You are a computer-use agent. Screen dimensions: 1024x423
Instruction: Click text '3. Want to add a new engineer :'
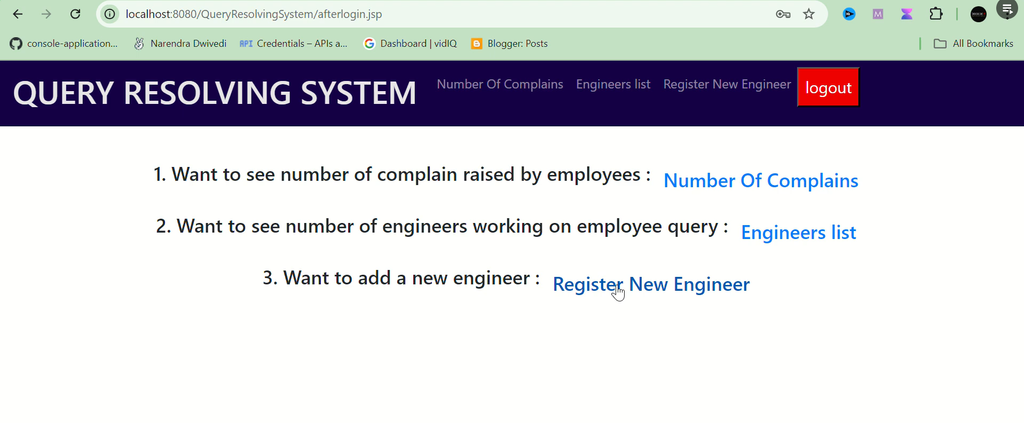click(401, 278)
